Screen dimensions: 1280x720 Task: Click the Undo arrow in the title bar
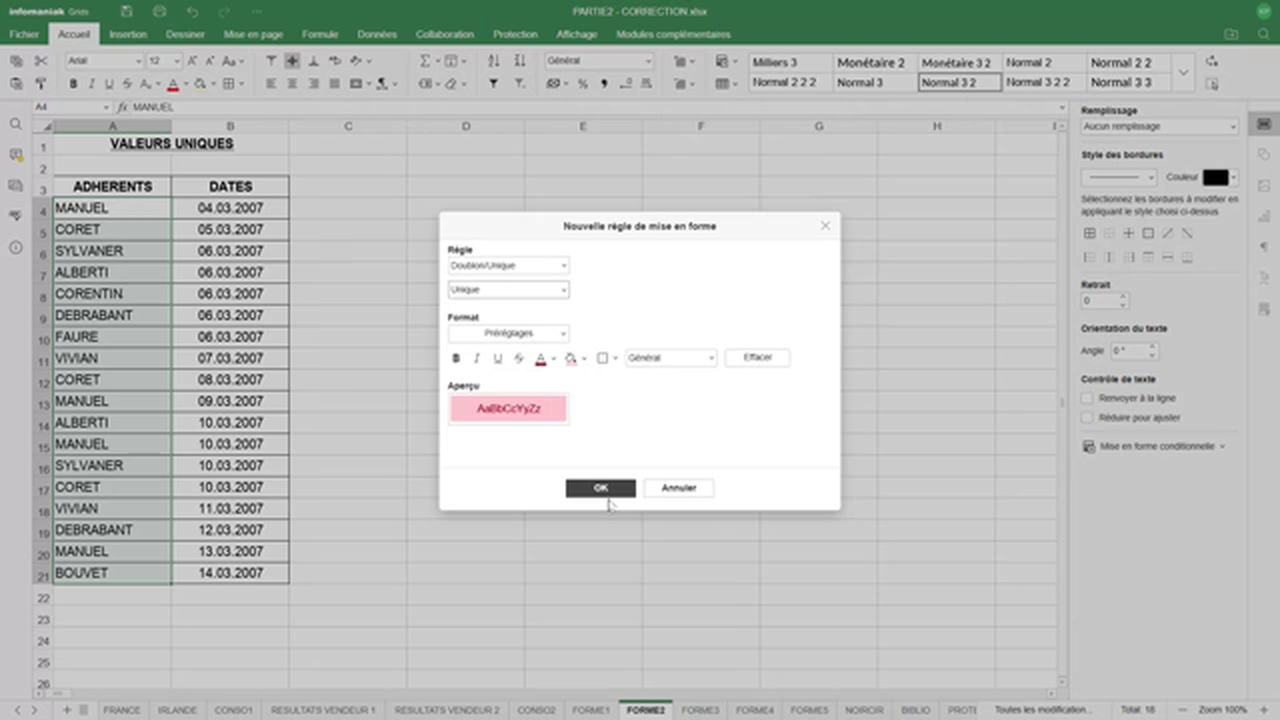tap(192, 11)
